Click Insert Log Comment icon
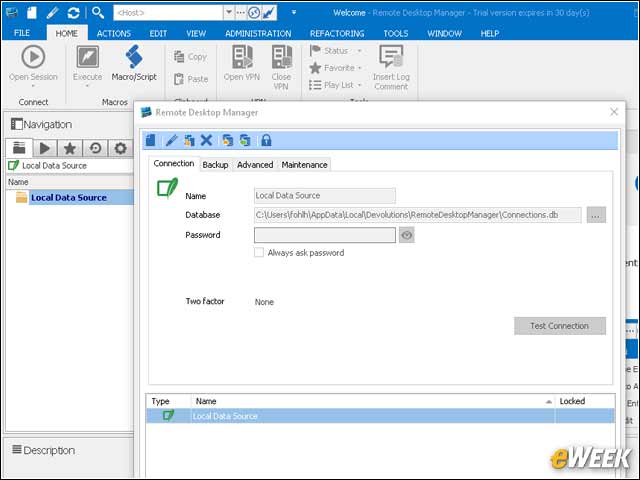This screenshot has width=640, height=480. [391, 56]
